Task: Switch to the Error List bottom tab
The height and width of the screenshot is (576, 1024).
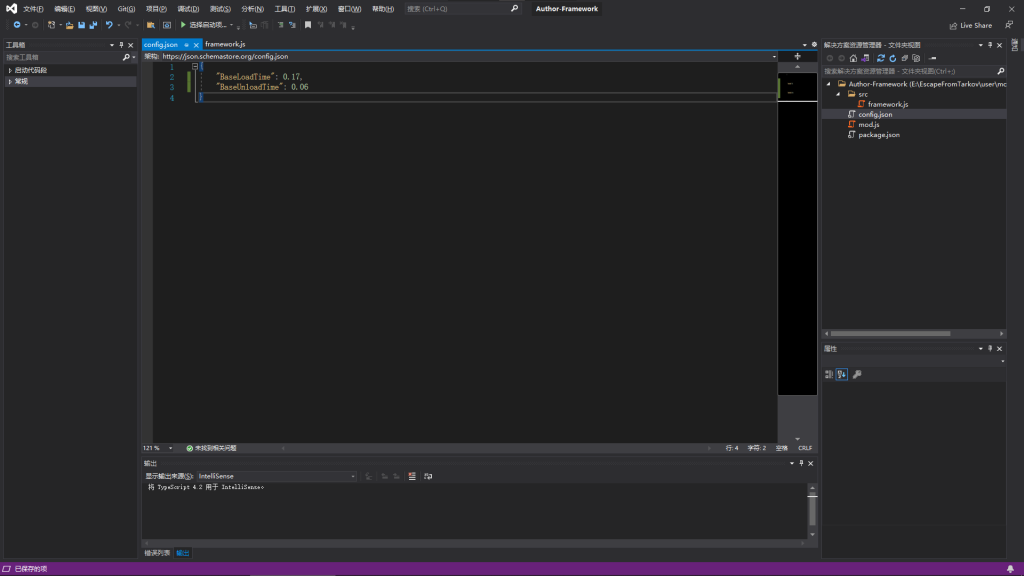Action: click(157, 553)
